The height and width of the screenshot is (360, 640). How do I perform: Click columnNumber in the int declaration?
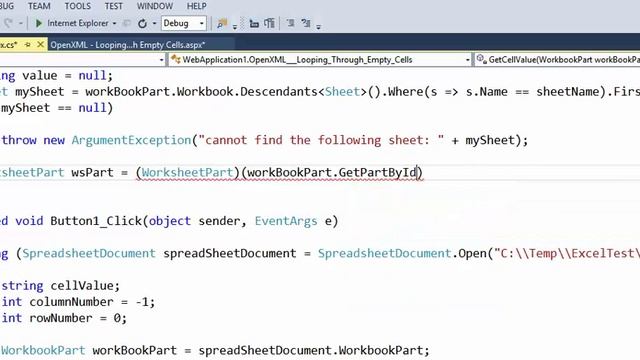(71, 302)
